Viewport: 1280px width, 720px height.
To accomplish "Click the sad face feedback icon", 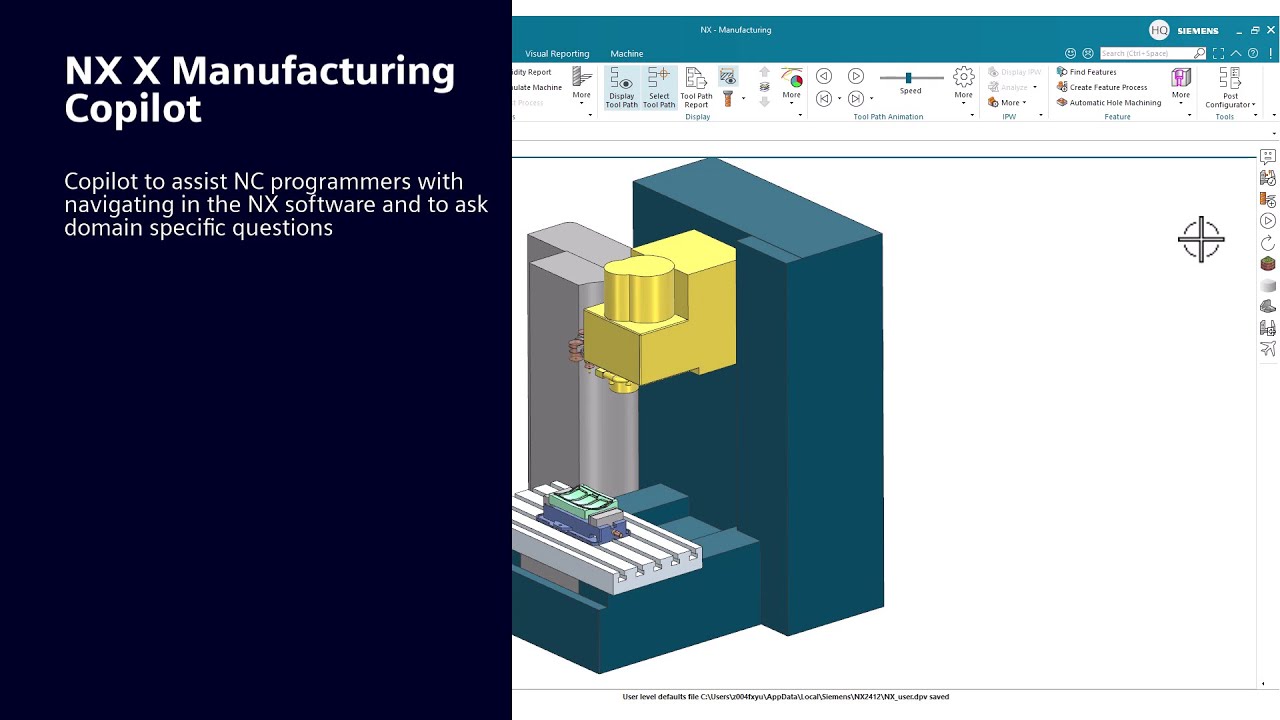I will click(1088, 53).
